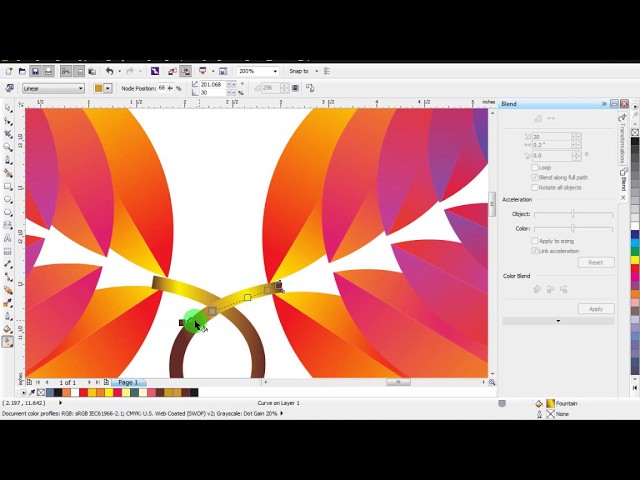Click the fill angle field showing 201.068

[x=213, y=84]
